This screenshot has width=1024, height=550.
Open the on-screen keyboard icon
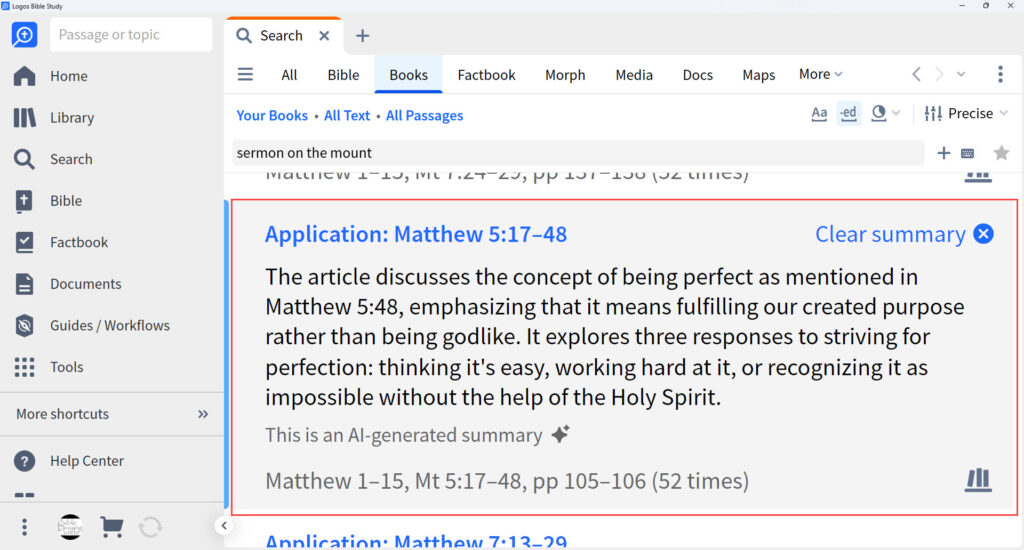(x=967, y=154)
